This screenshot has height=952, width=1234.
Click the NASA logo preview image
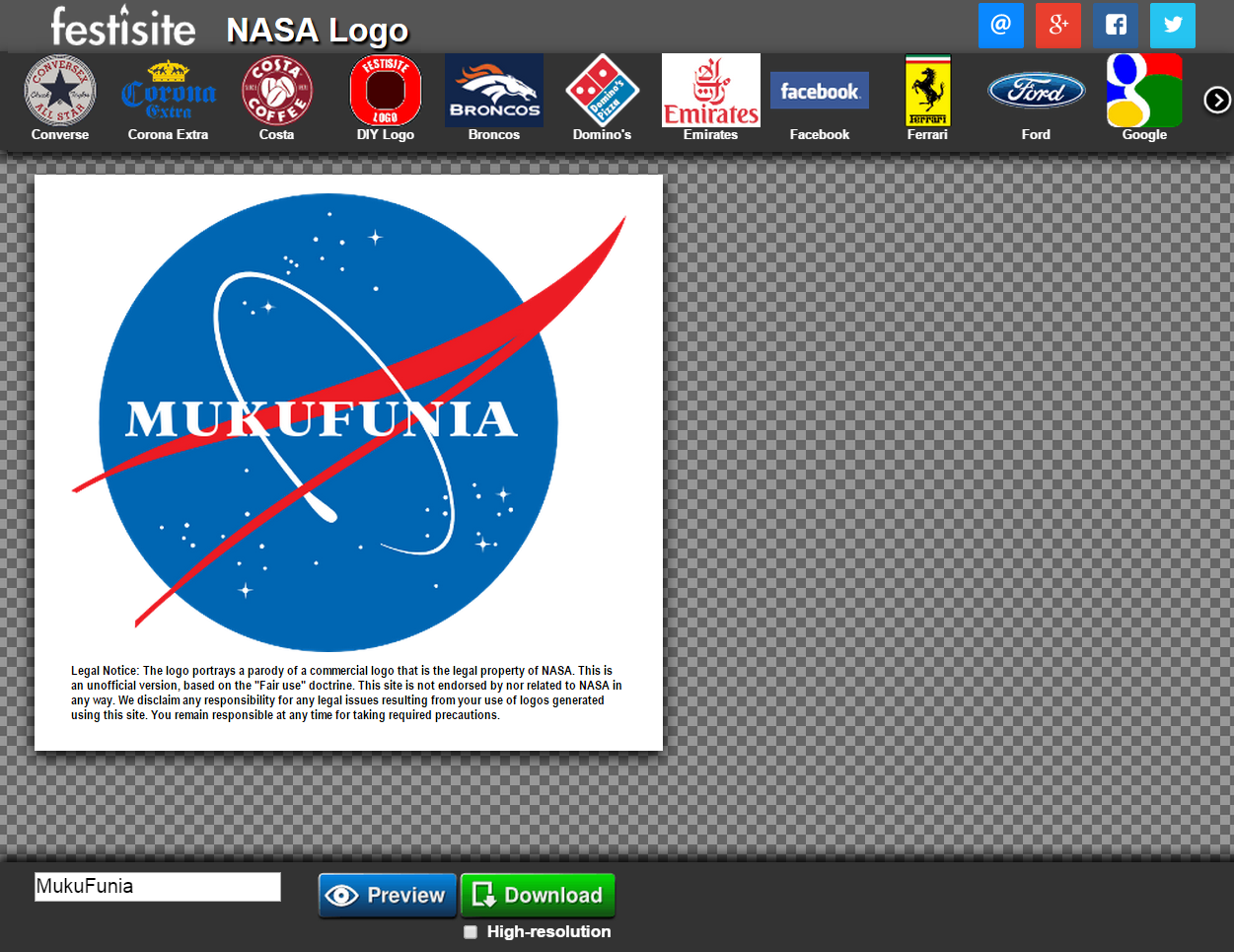coord(348,463)
